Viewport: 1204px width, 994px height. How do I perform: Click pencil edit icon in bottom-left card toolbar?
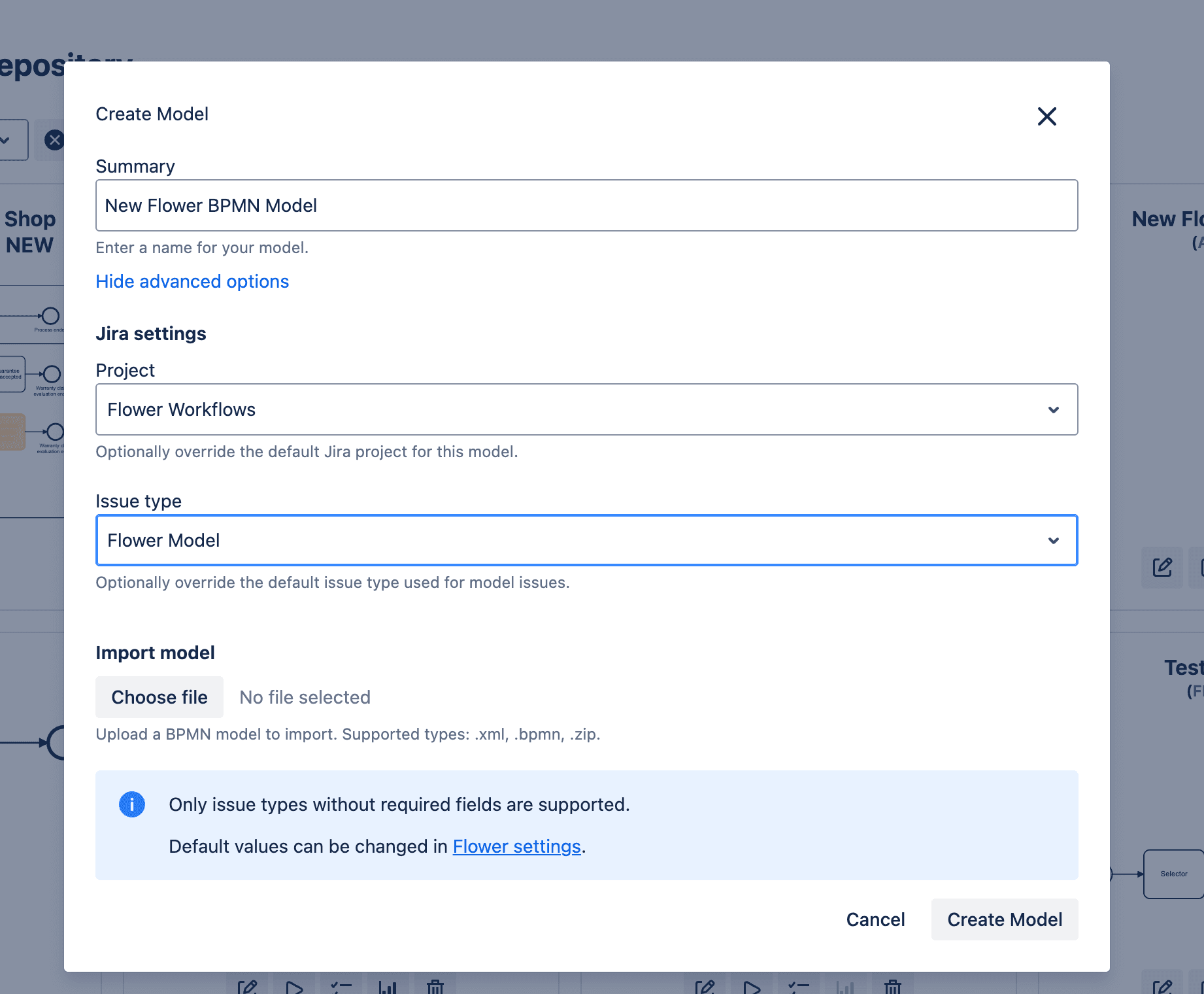247,986
